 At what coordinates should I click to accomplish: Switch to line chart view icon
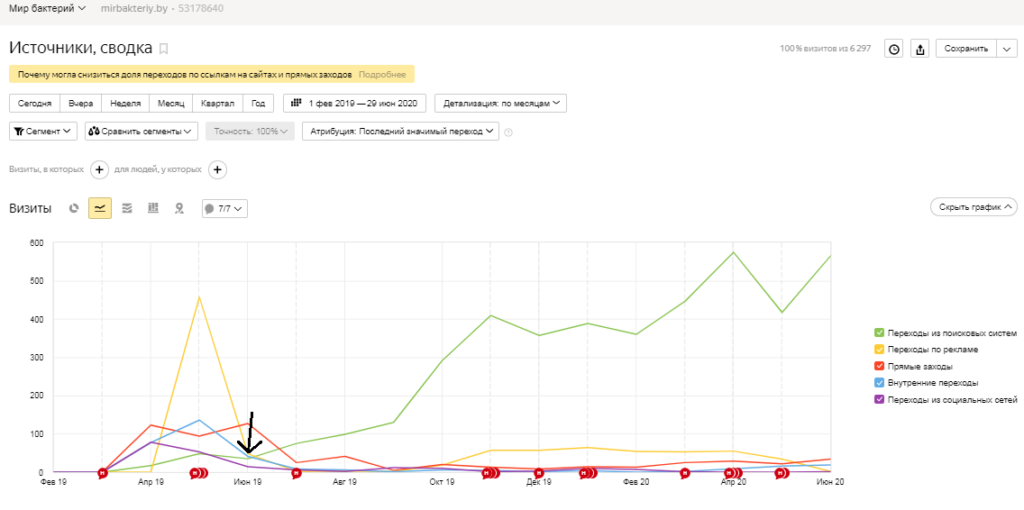pos(100,208)
